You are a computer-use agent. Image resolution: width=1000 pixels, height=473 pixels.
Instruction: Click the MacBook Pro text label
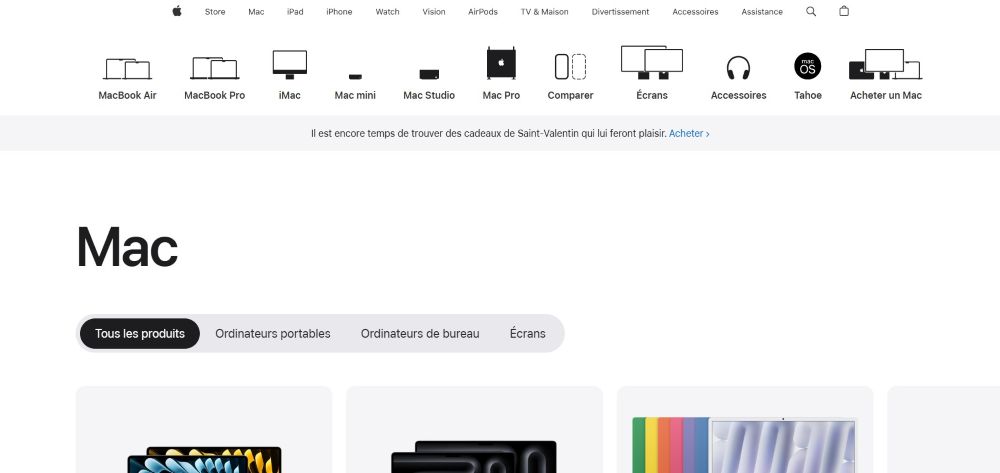point(214,95)
